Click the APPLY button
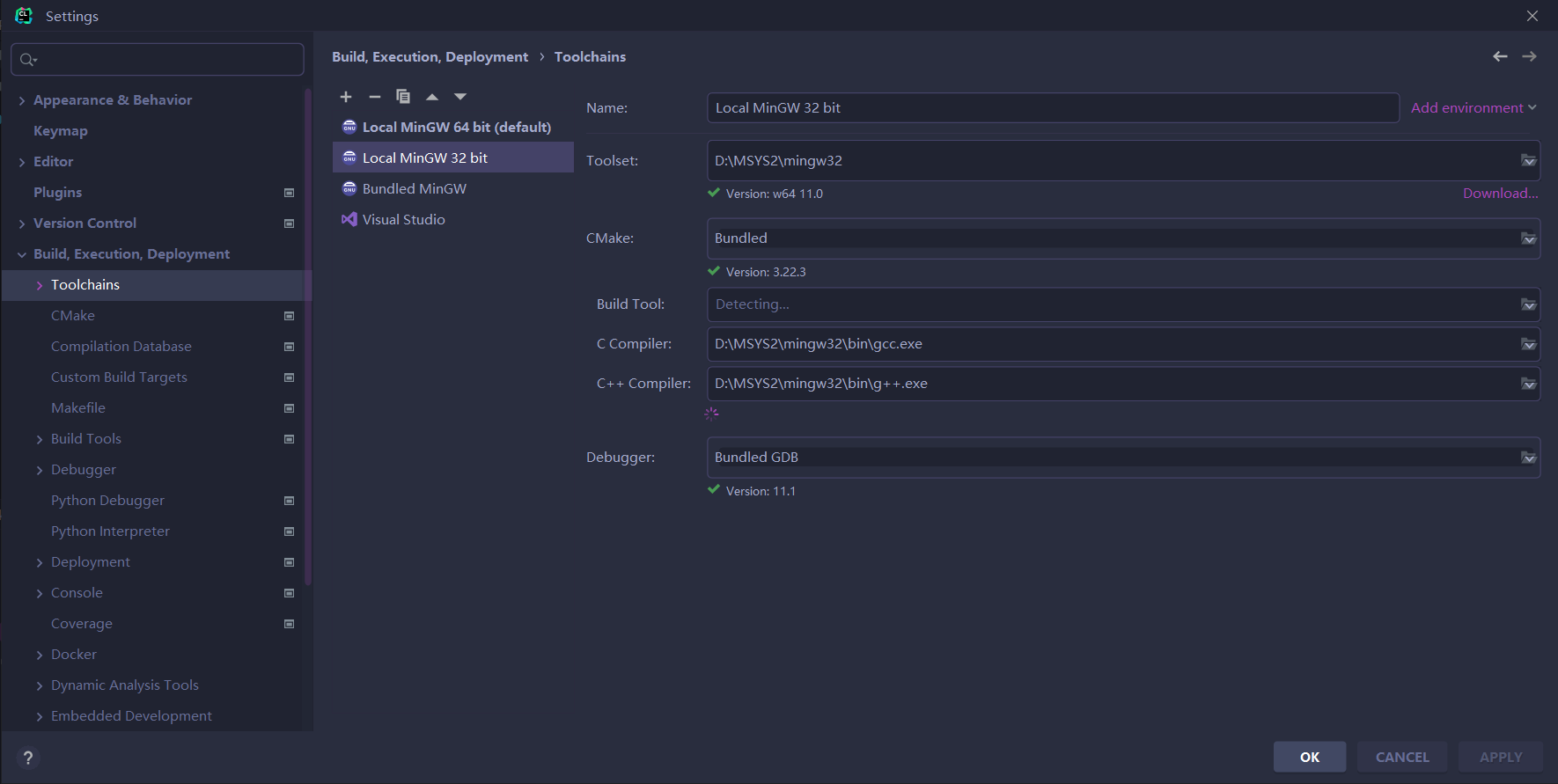 (1501, 757)
